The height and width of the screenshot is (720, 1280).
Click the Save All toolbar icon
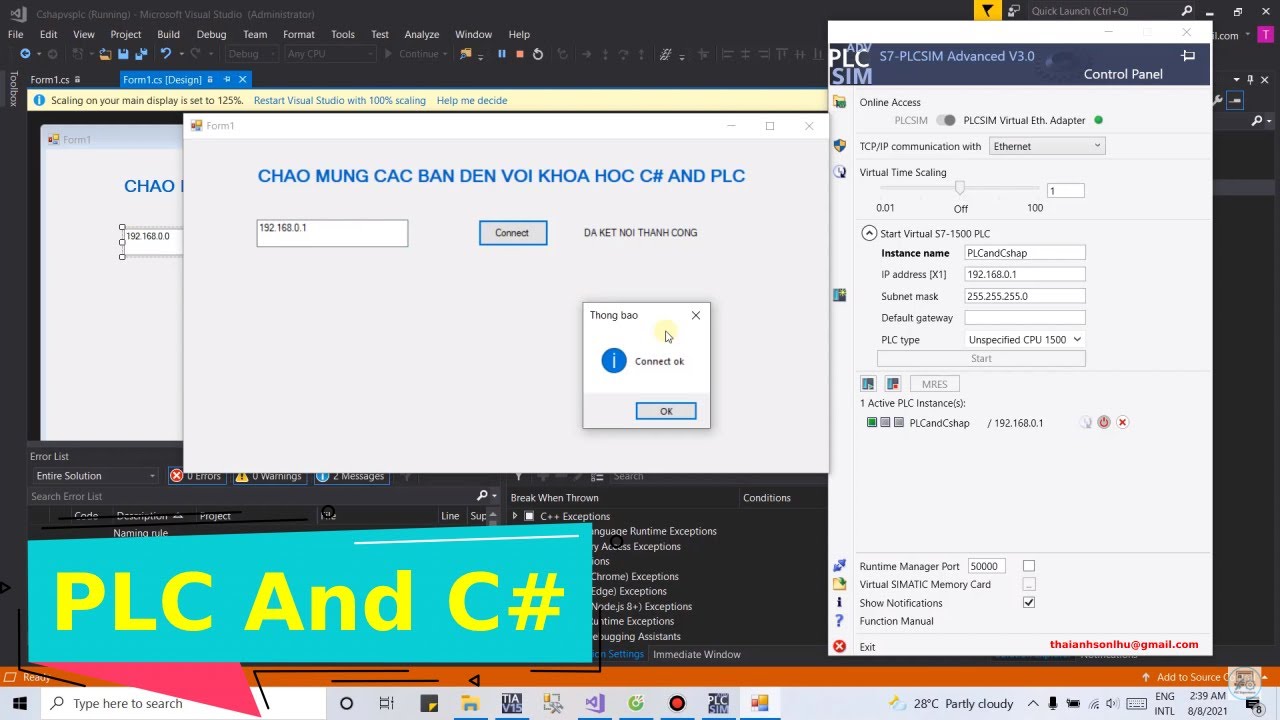139,54
